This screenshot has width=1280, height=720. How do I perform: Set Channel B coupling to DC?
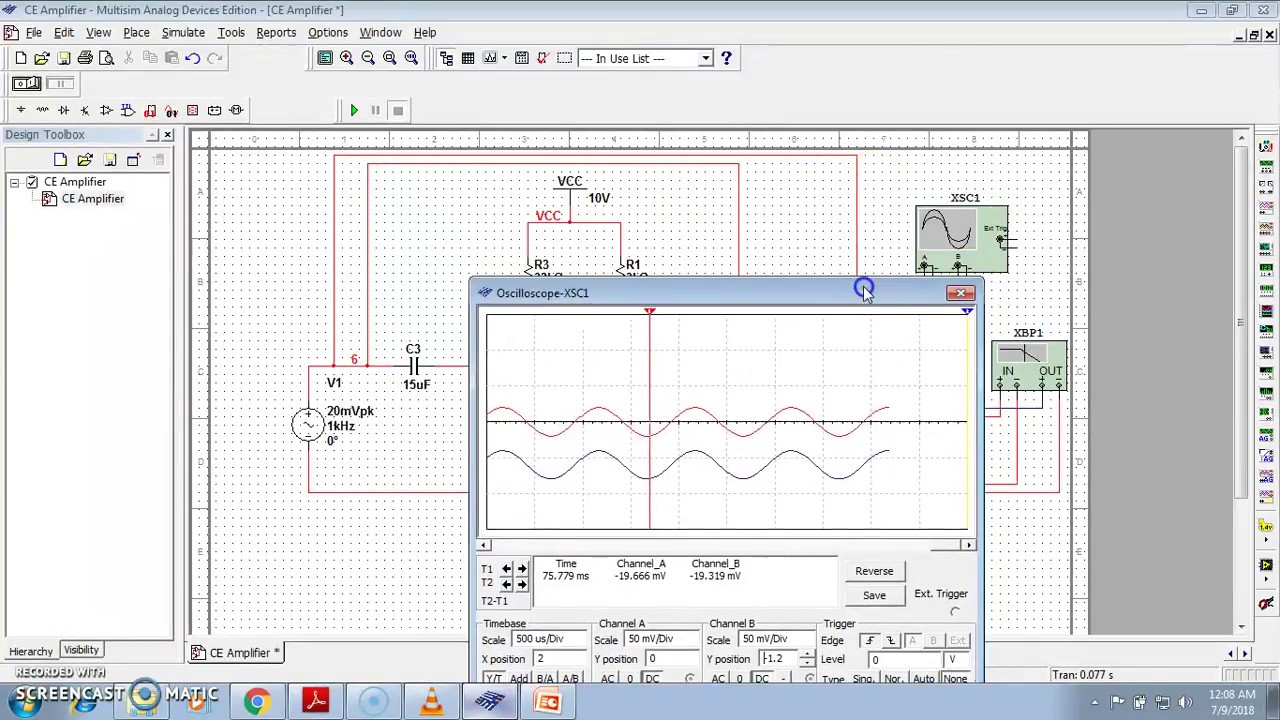coord(762,679)
